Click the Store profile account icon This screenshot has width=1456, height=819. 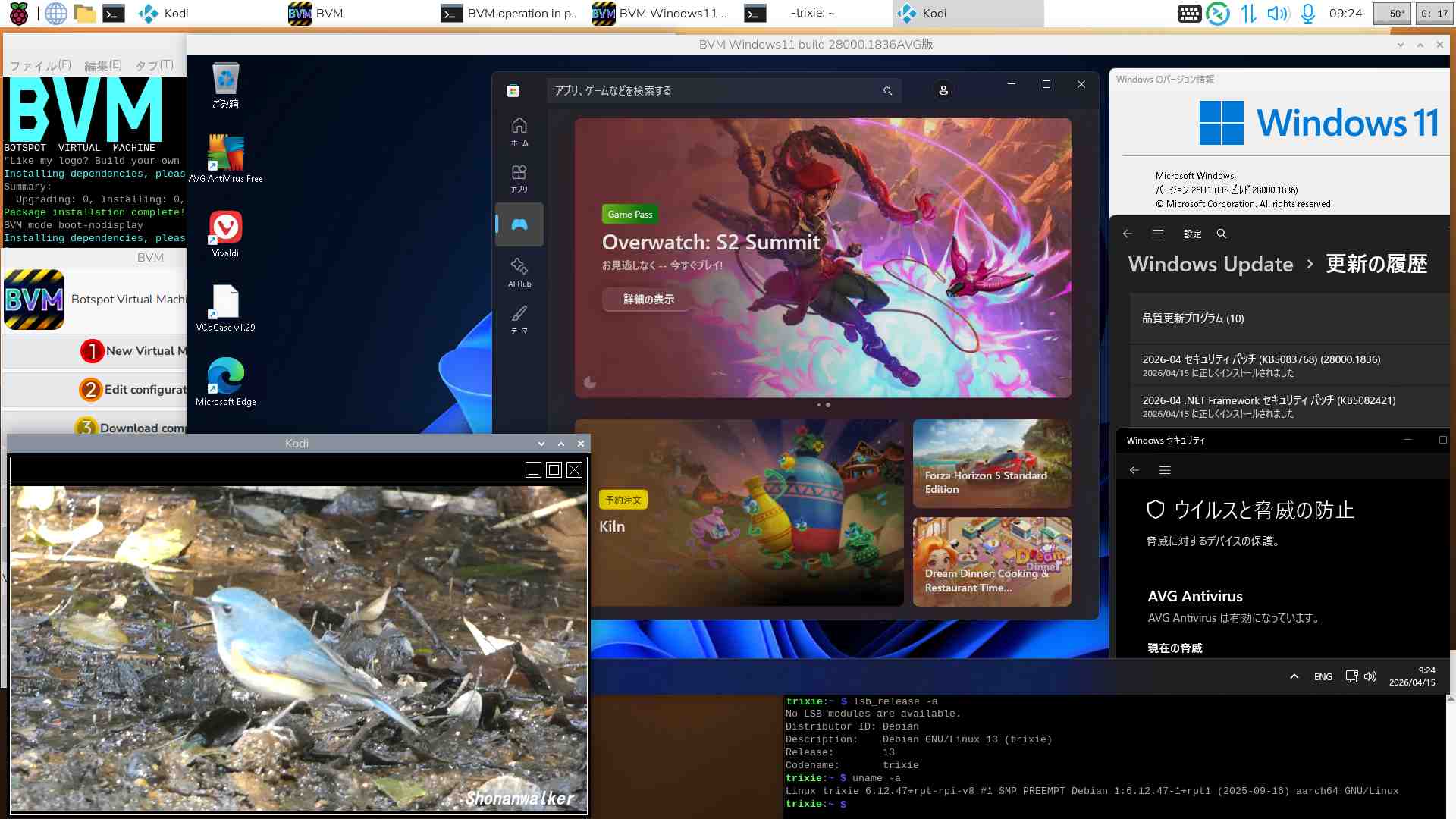click(x=943, y=90)
